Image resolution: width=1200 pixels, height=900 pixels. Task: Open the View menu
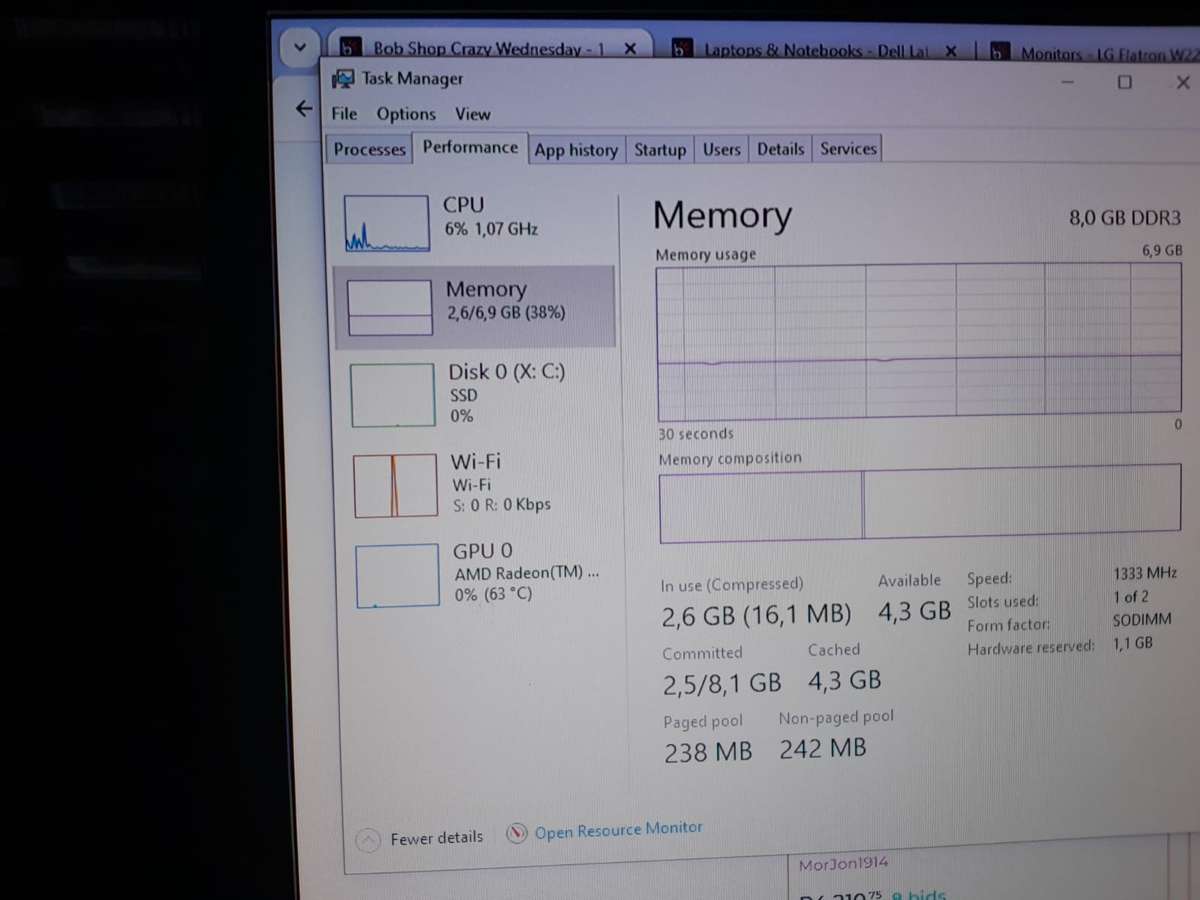point(472,114)
